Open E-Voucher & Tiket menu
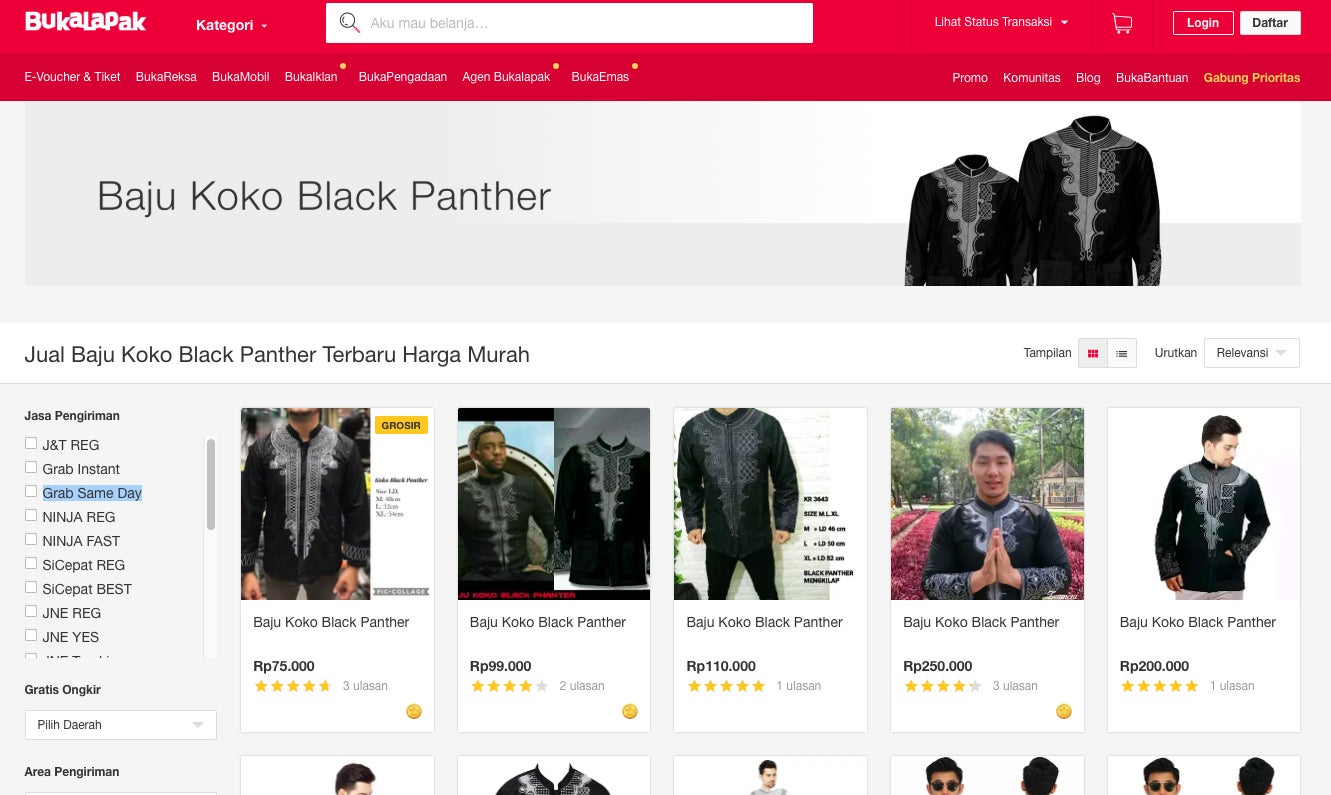Screen dimensions: 1331x795 pos(72,77)
